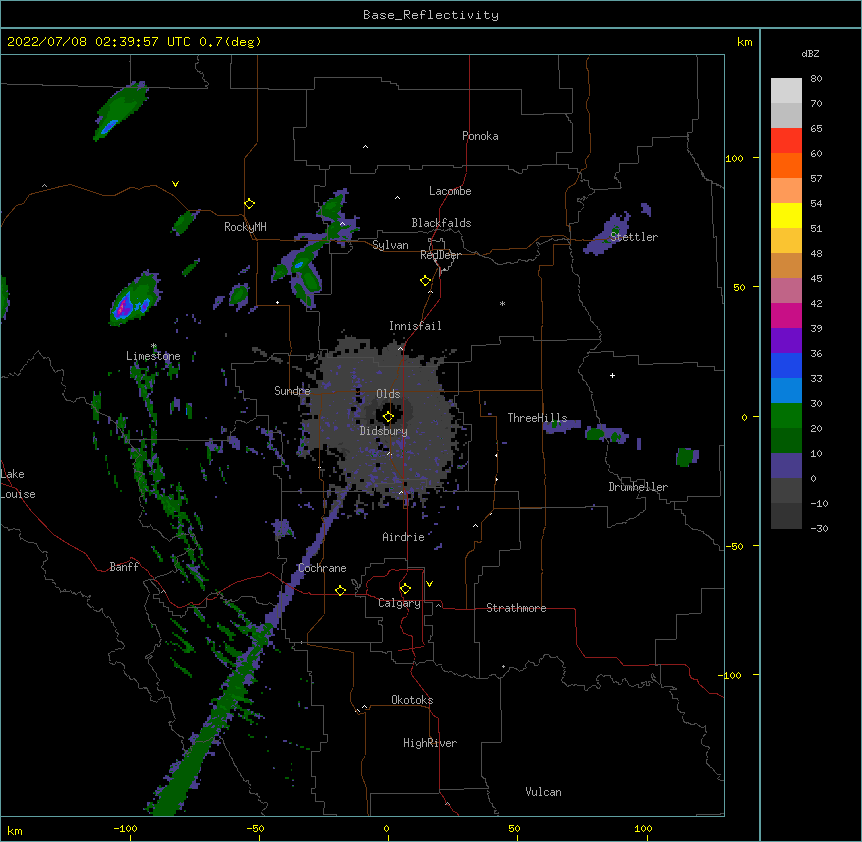Image resolution: width=862 pixels, height=842 pixels.
Task: Select the green echo cell east of ThreeHills
Action: pos(595,434)
